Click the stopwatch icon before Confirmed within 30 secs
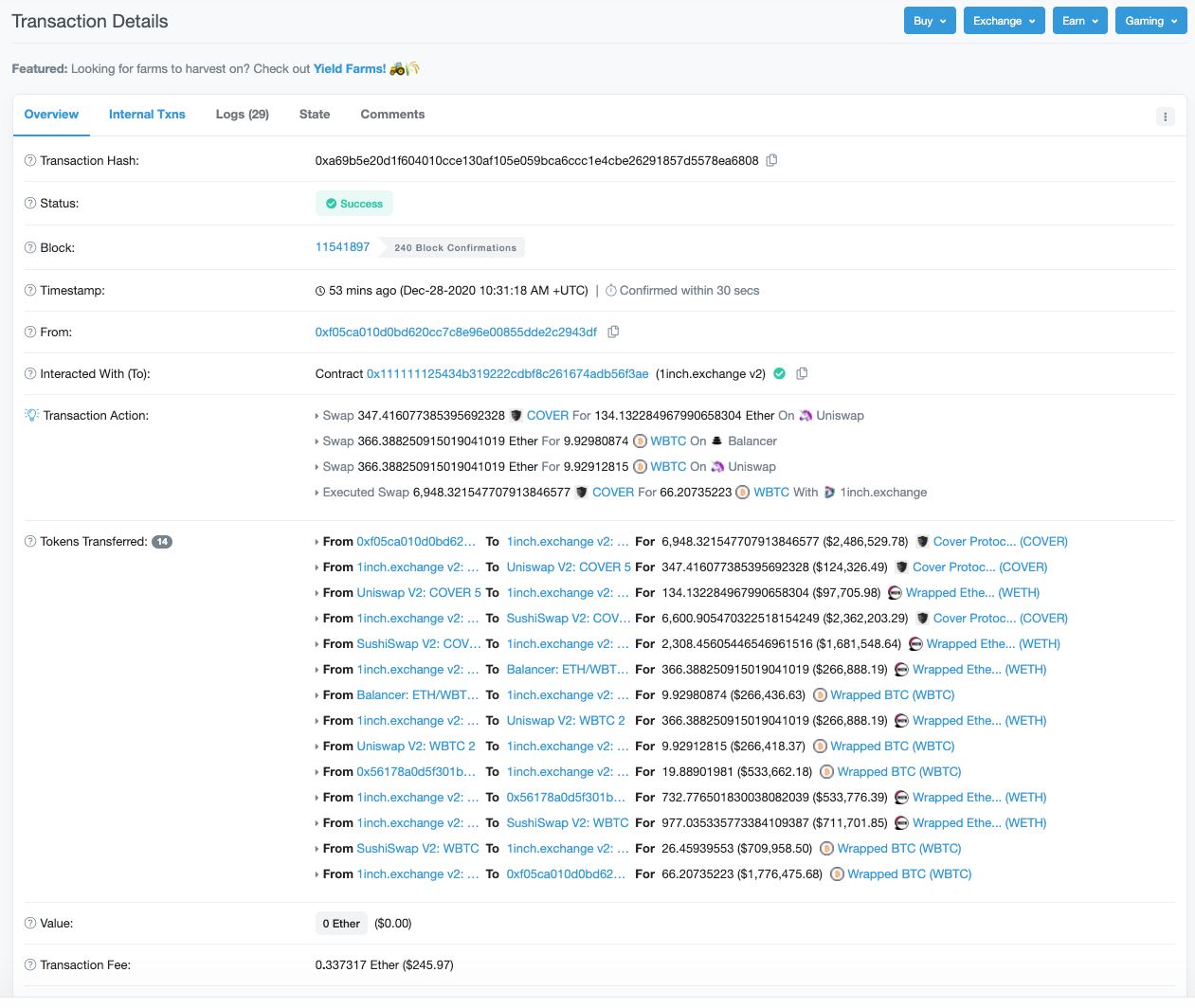This screenshot has width=1195, height=1008. click(611, 291)
